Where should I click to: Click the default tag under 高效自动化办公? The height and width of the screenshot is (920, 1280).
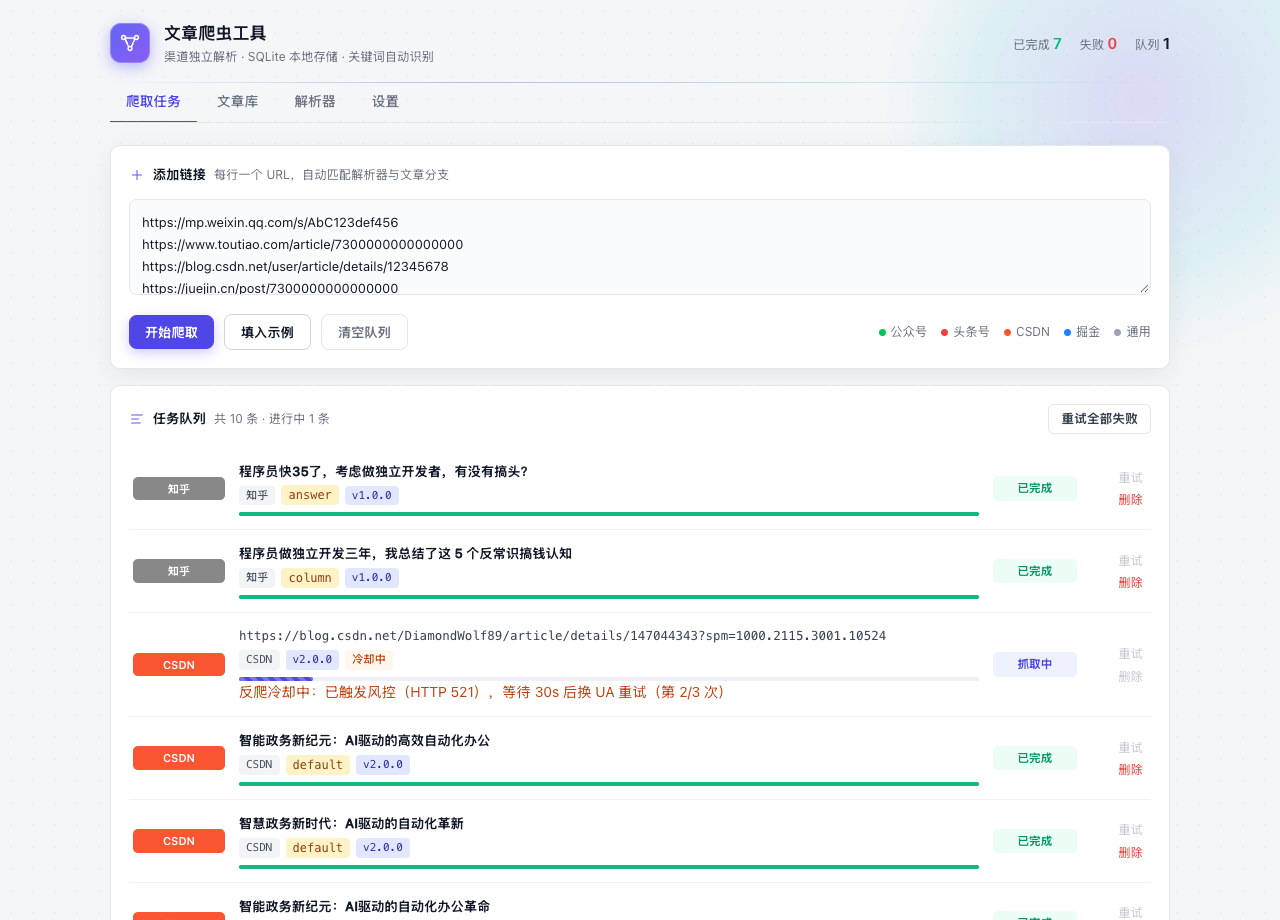coord(318,765)
